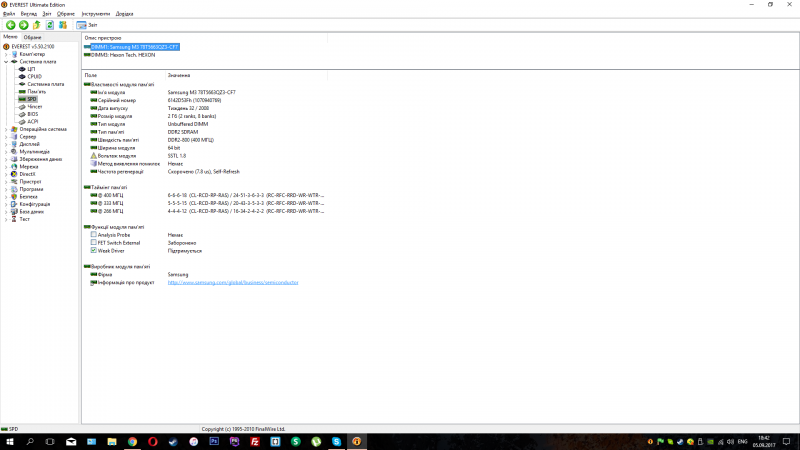Select the ACPI item in the tree
Image resolution: width=800 pixels, height=450 pixels.
coord(33,121)
